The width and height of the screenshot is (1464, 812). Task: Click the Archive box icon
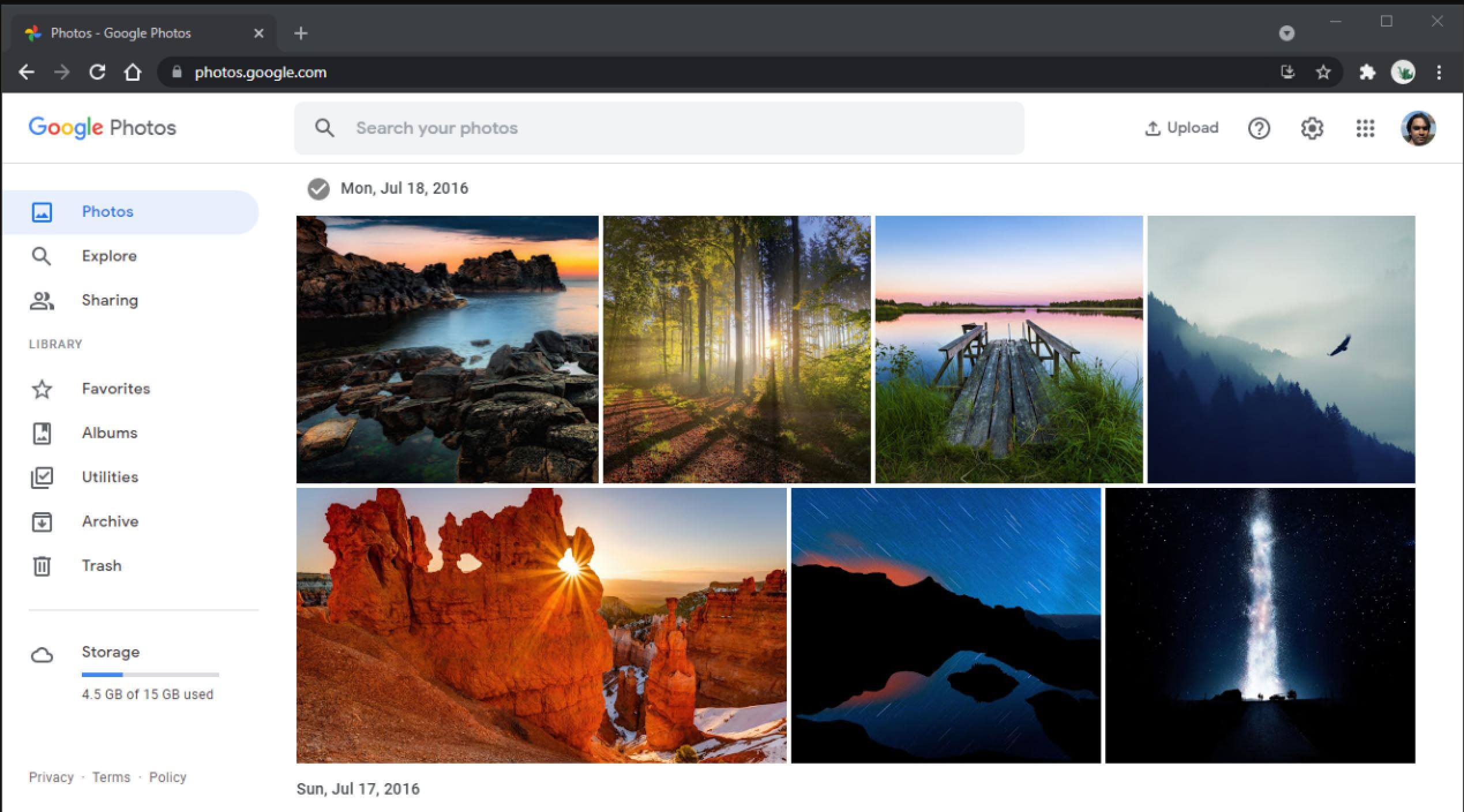pos(42,522)
